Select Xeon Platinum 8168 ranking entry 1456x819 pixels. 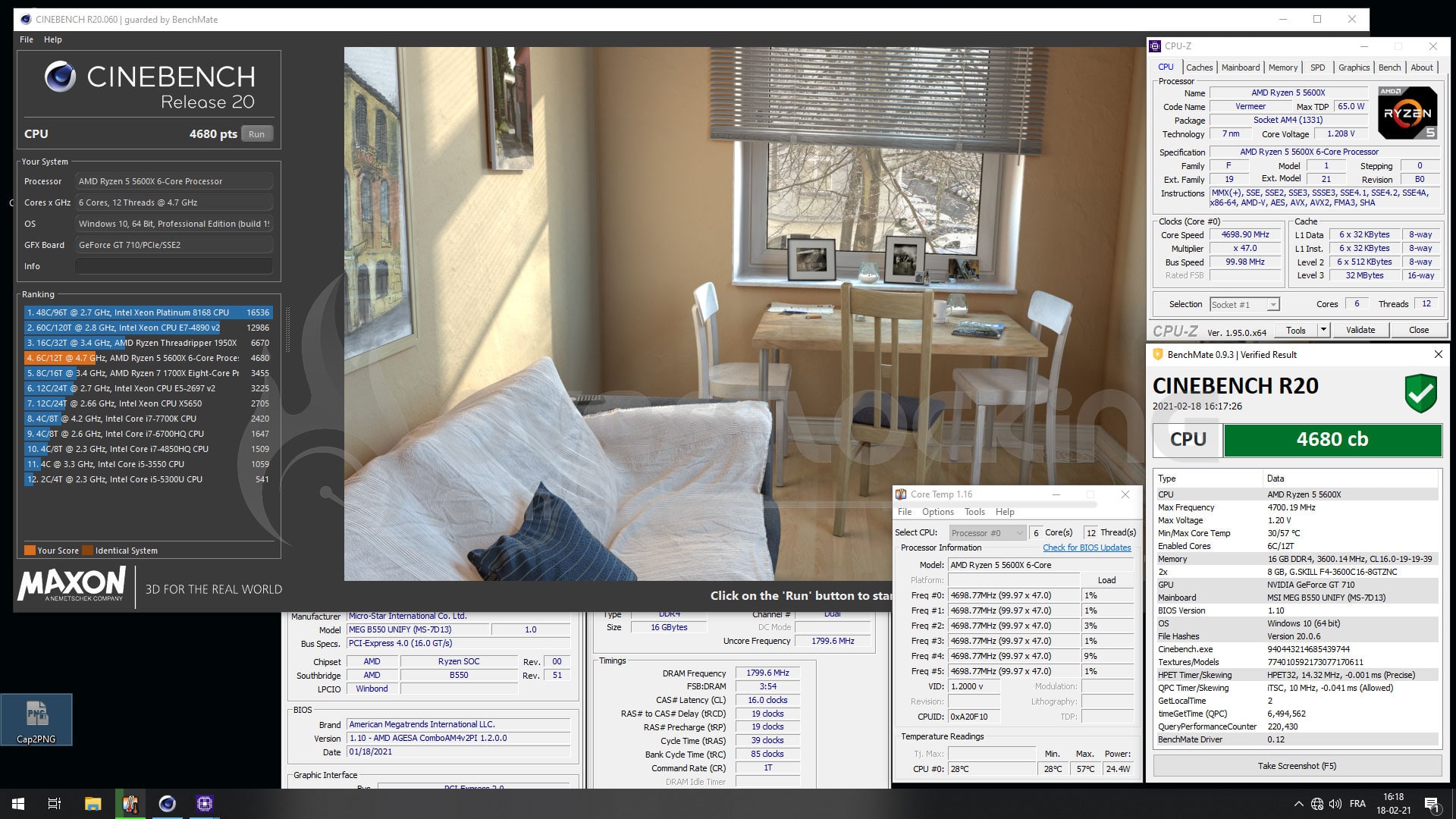pyautogui.click(x=148, y=312)
